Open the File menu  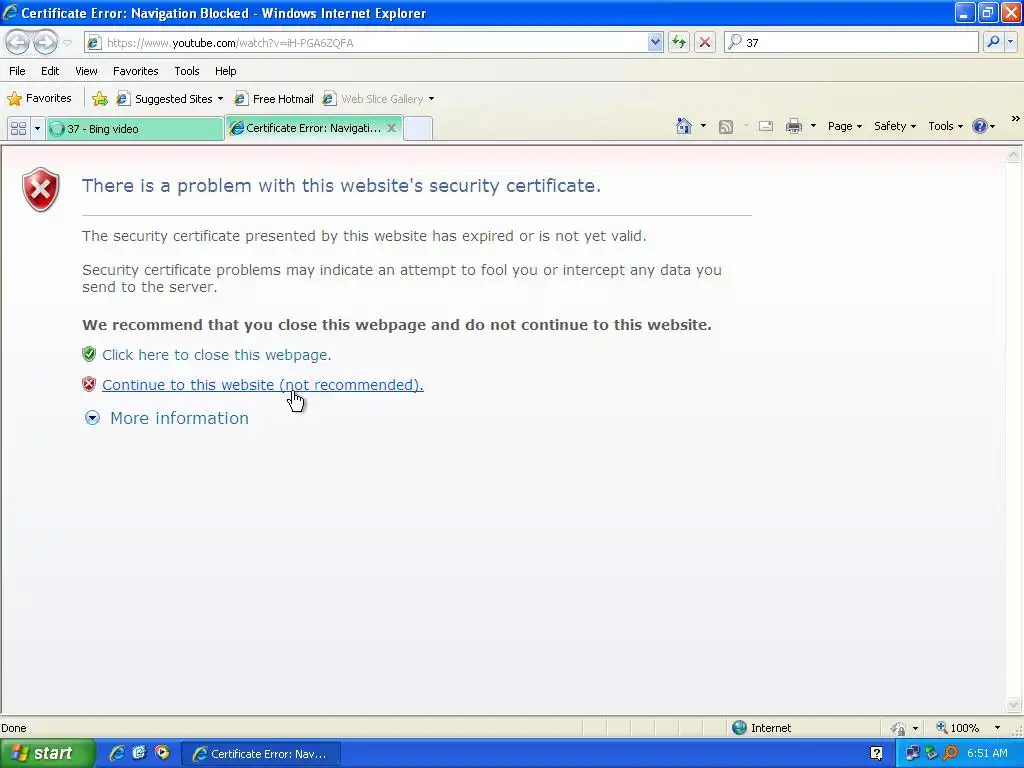tap(17, 71)
